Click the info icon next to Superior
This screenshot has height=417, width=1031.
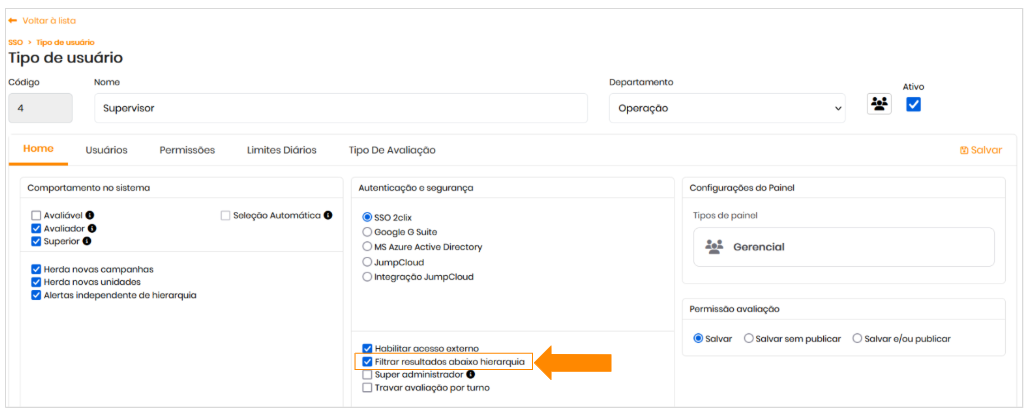pos(87,241)
